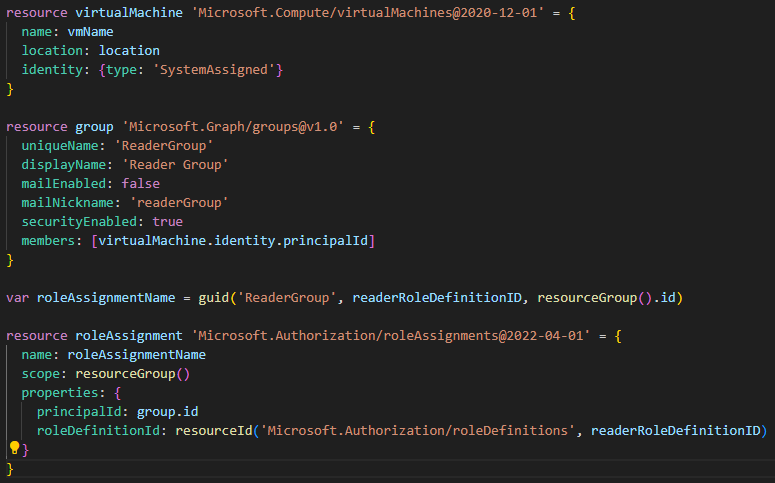Click the 'scope' property key
Viewport: 775px width, 483px height.
[x=41, y=374]
